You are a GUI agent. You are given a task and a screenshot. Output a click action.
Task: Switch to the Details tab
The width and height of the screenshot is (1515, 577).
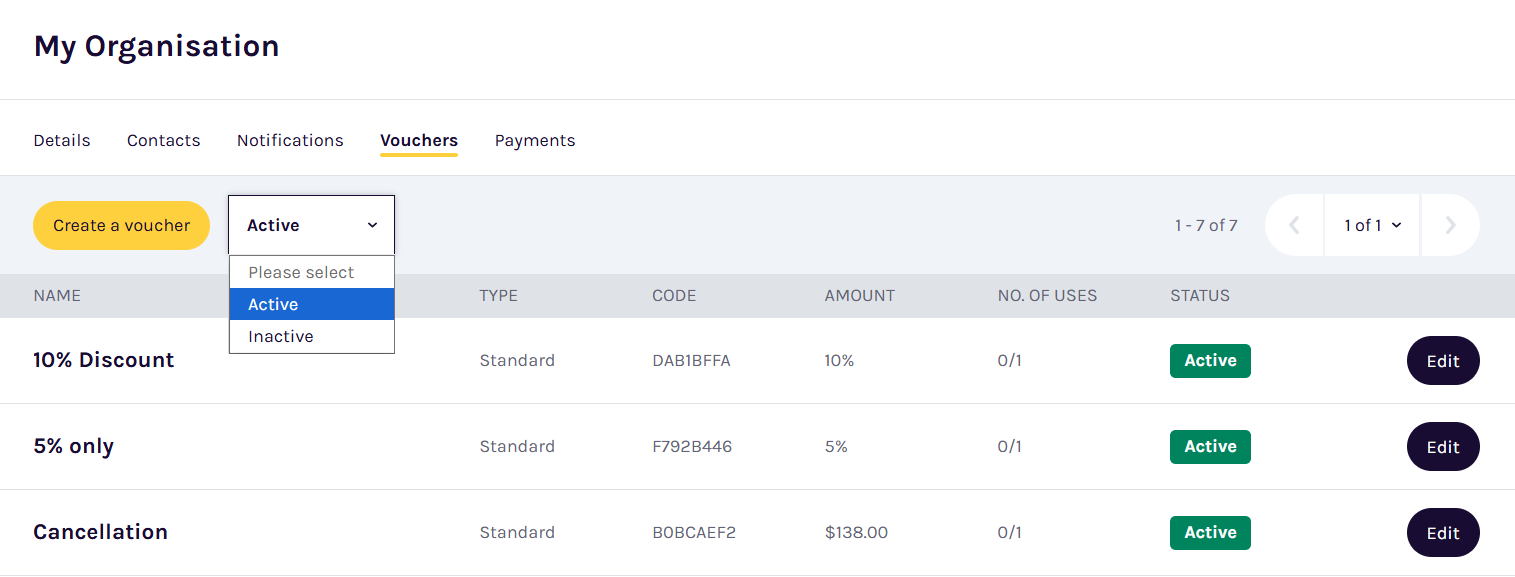click(x=62, y=141)
